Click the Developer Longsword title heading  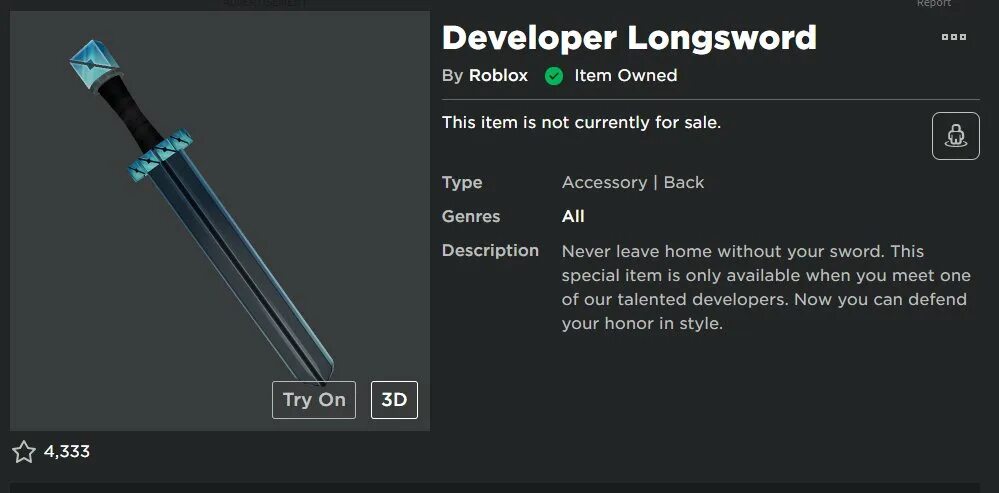click(629, 38)
